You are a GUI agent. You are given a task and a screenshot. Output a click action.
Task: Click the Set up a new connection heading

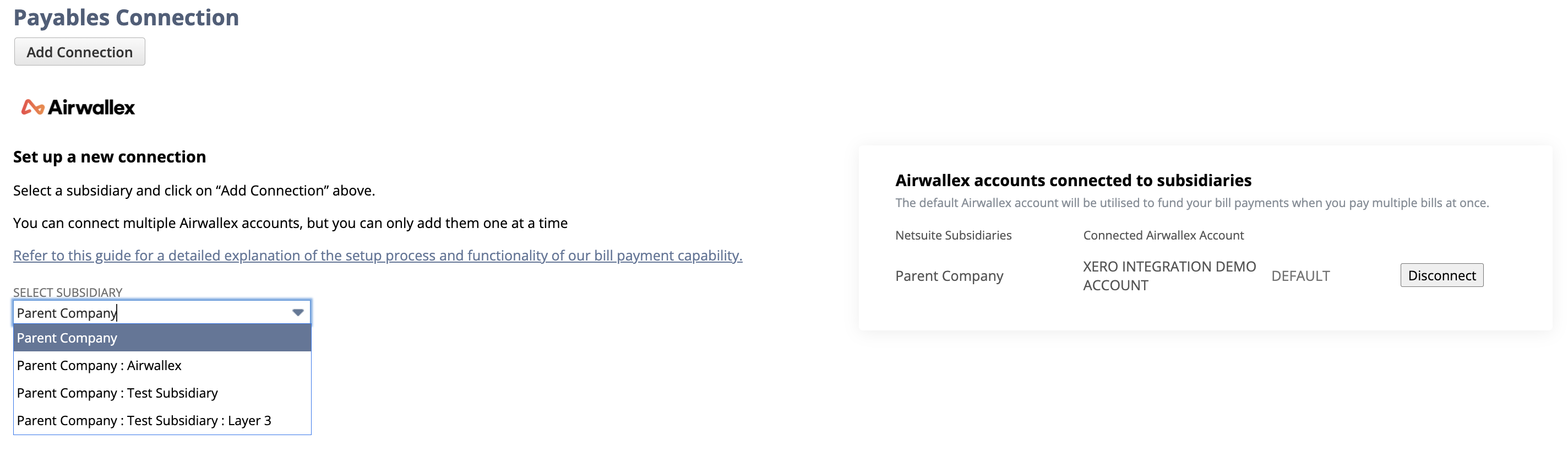110,156
